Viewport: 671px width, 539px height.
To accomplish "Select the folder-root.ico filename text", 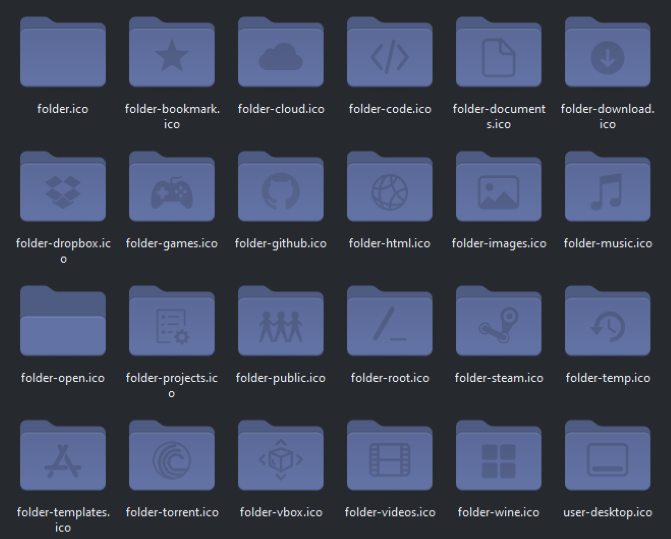I will [390, 378].
